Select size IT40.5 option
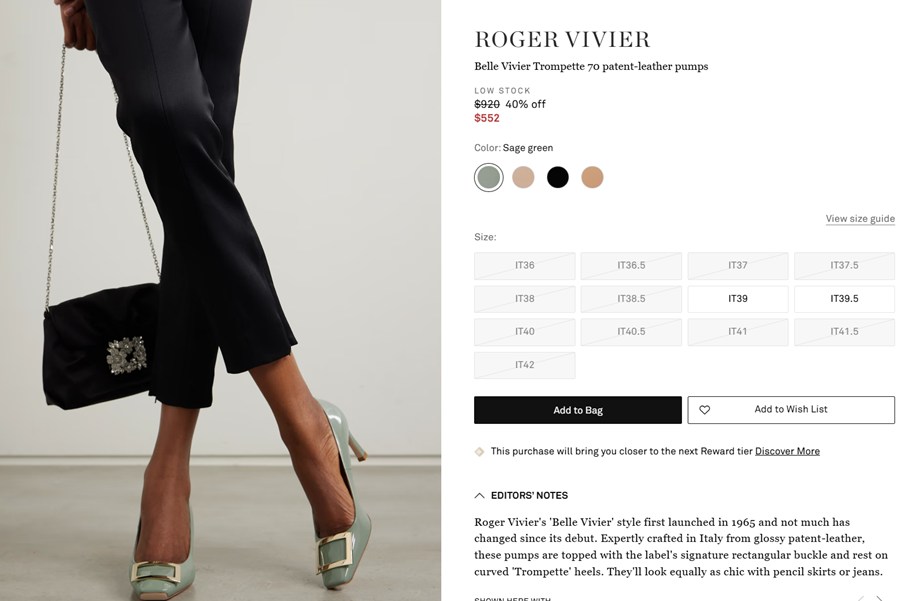Viewport: 900px width, 601px height. 631,332
